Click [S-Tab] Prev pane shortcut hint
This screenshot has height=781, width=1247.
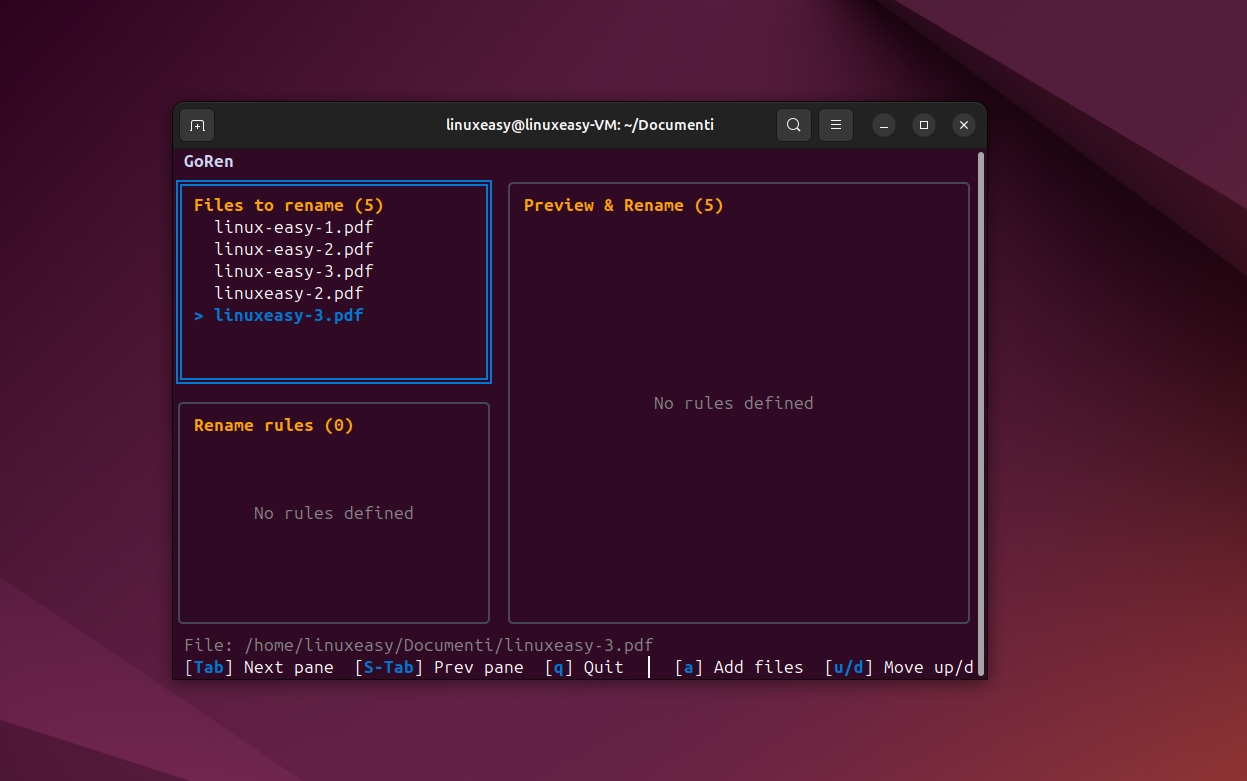pyautogui.click(x=439, y=667)
